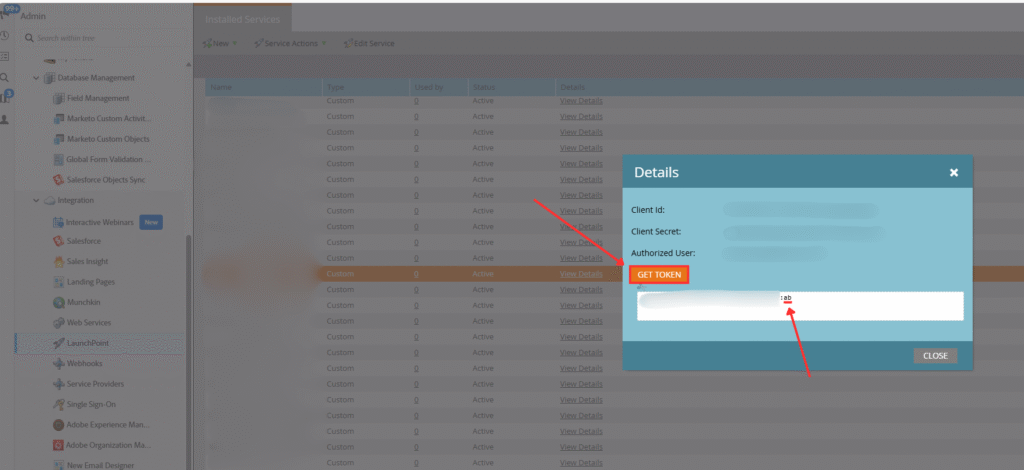The height and width of the screenshot is (470, 1024).
Task: Open LaunchPoint in the admin tree
Action: point(88,343)
